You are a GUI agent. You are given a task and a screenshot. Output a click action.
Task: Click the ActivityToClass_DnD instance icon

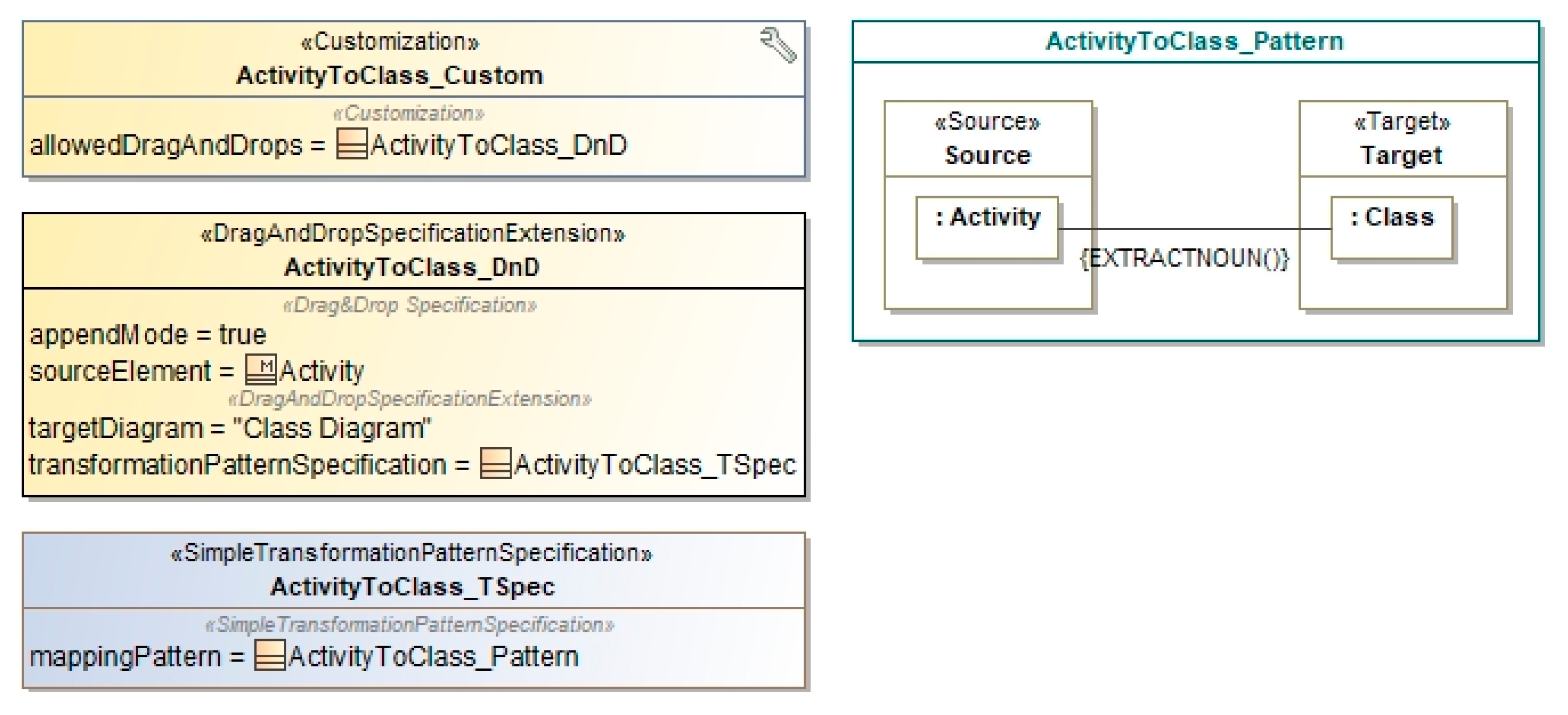pos(352,144)
